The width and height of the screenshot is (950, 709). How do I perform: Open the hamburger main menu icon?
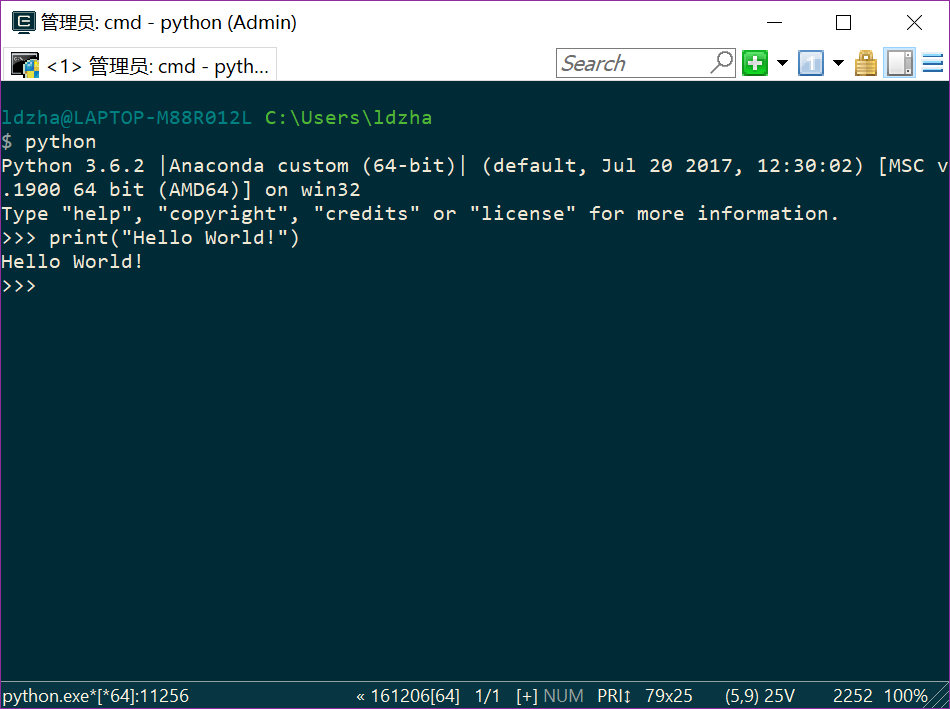[933, 62]
